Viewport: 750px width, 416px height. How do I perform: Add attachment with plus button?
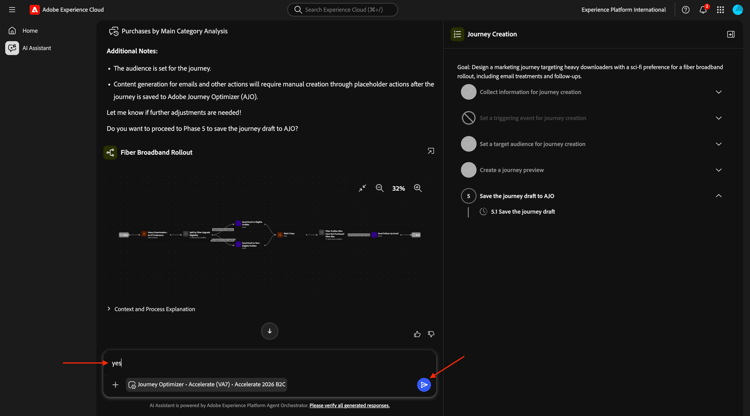pyautogui.click(x=115, y=384)
